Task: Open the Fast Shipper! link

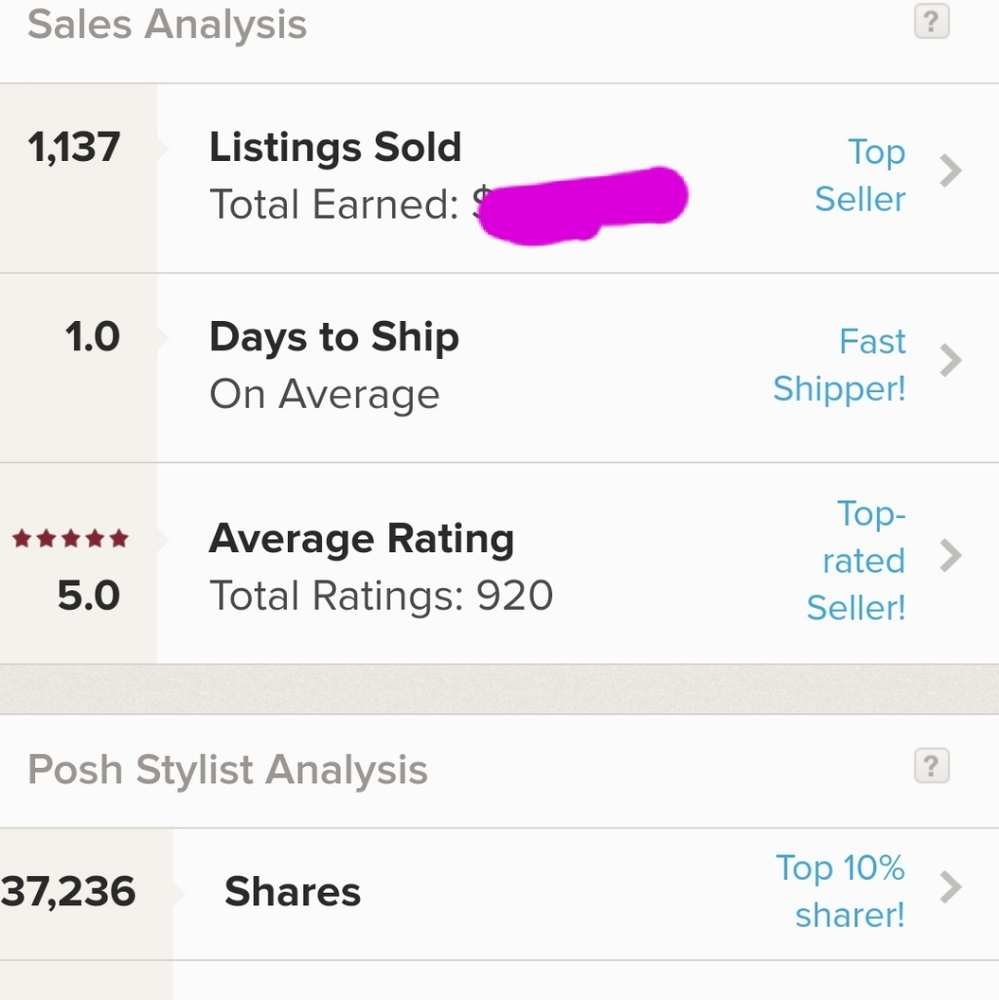Action: pos(840,365)
